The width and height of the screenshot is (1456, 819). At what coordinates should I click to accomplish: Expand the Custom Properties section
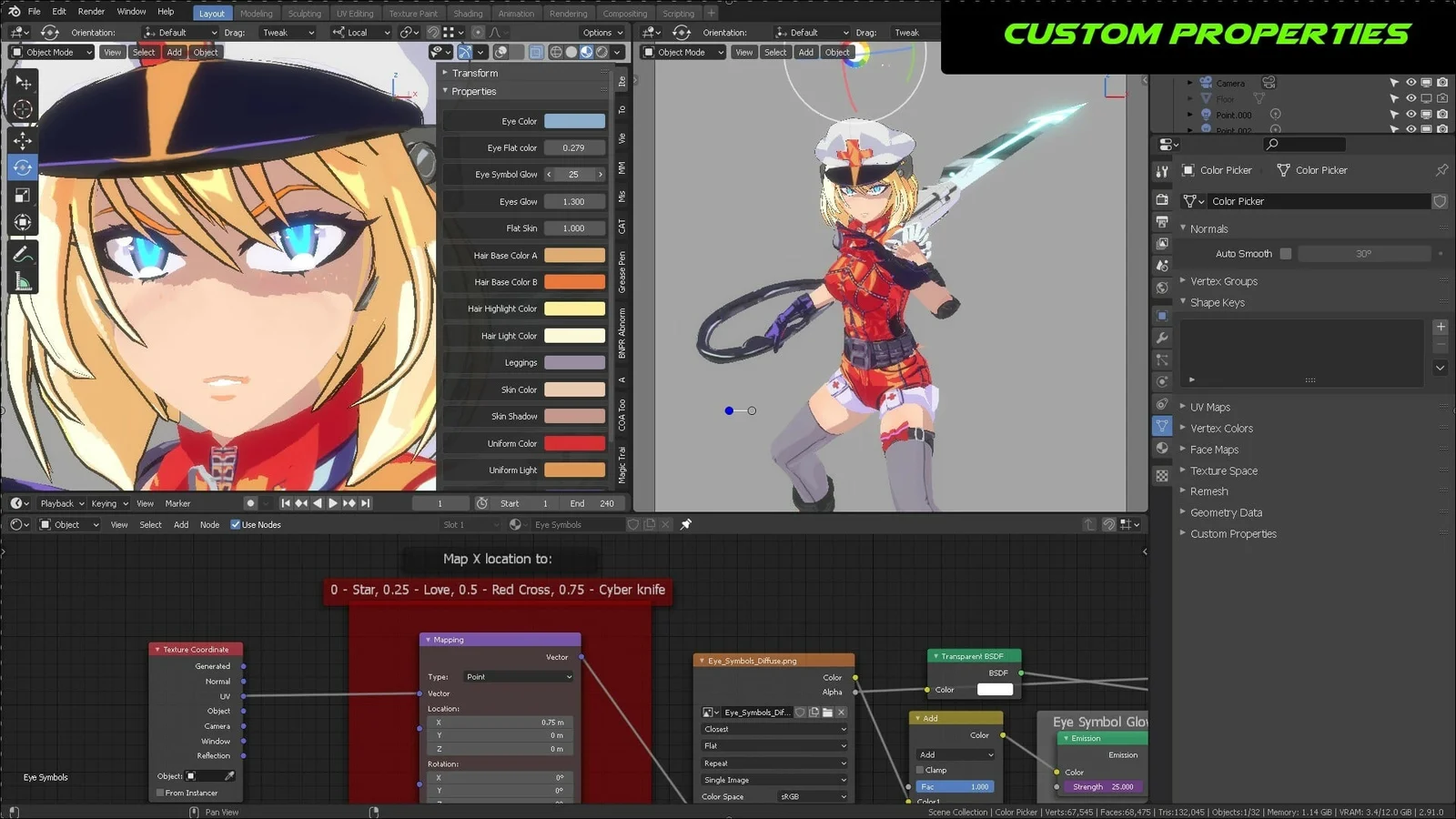[1234, 533]
